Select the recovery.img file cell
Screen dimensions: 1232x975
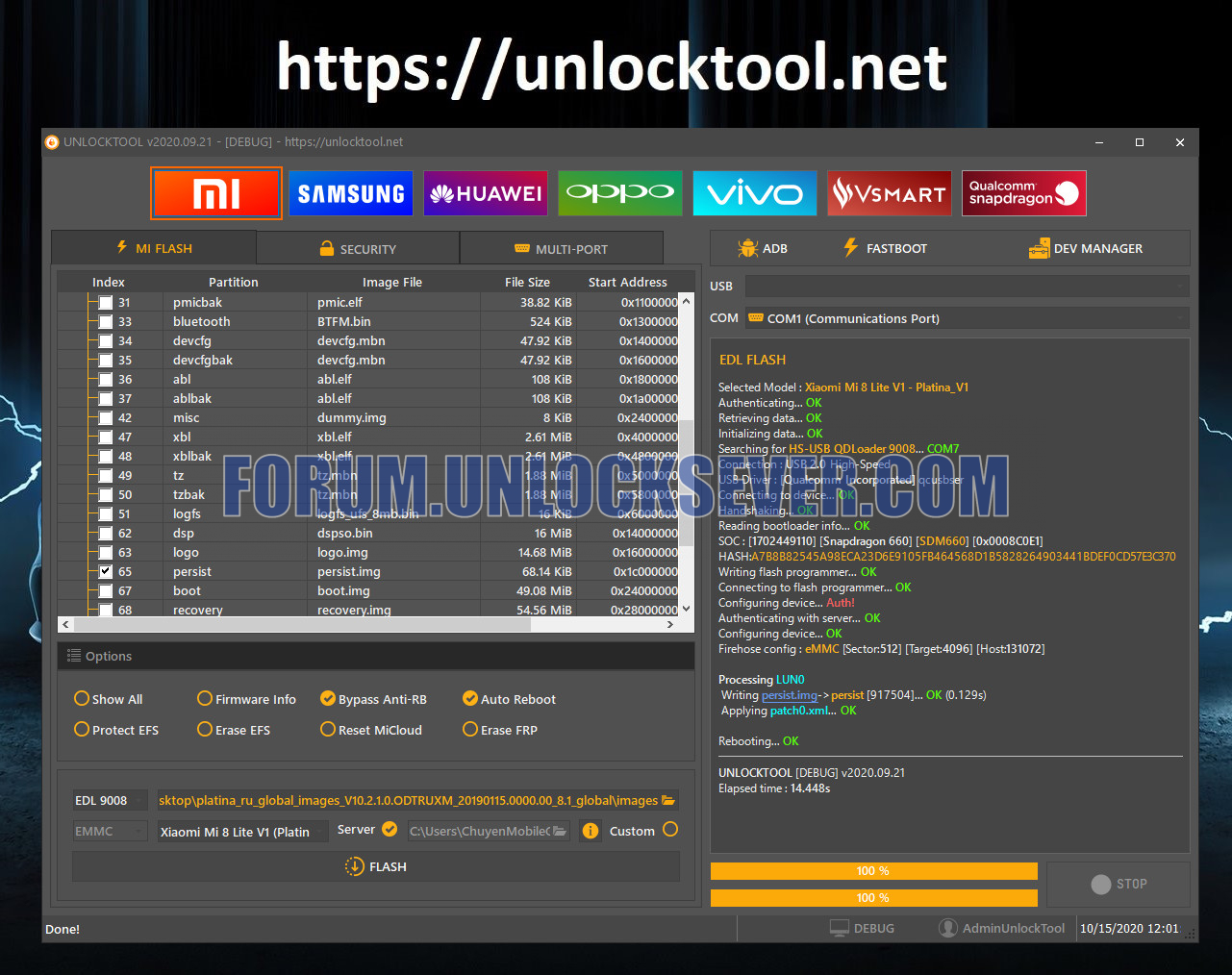[393, 610]
